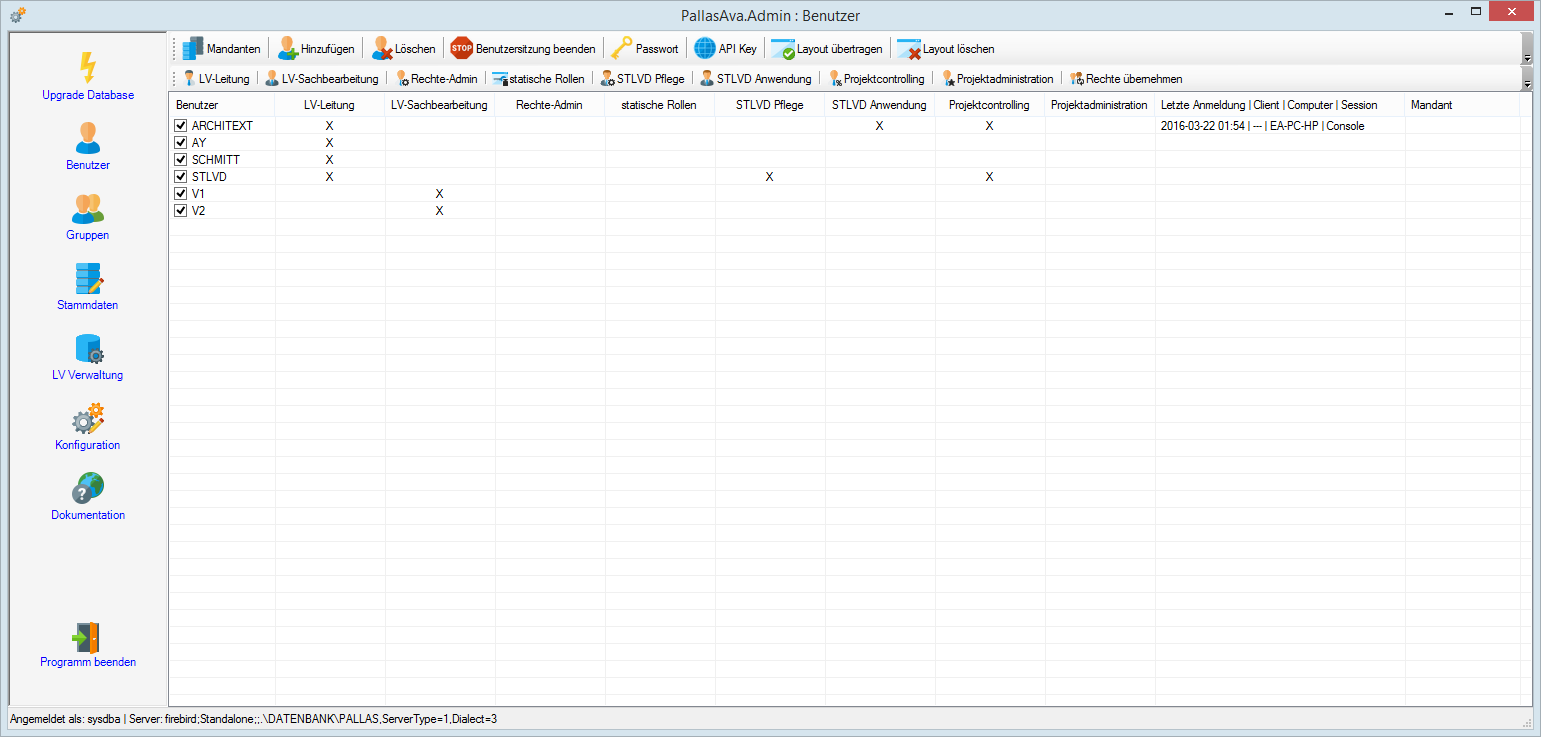Toggle the STLVD Pflege role button
Viewport: 1541px width, 737px height.
tap(642, 78)
